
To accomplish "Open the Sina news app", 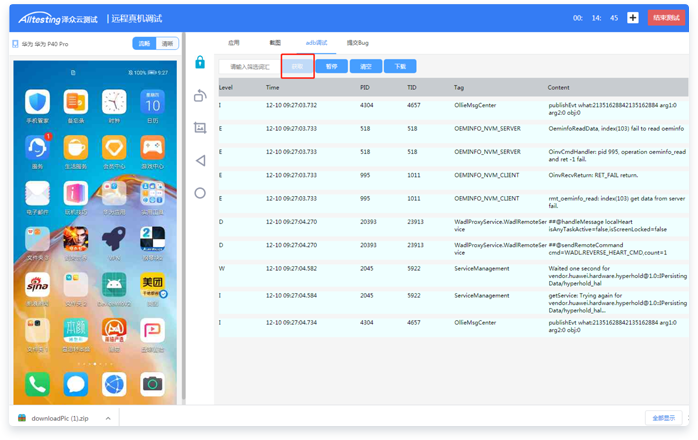I will tap(37, 285).
